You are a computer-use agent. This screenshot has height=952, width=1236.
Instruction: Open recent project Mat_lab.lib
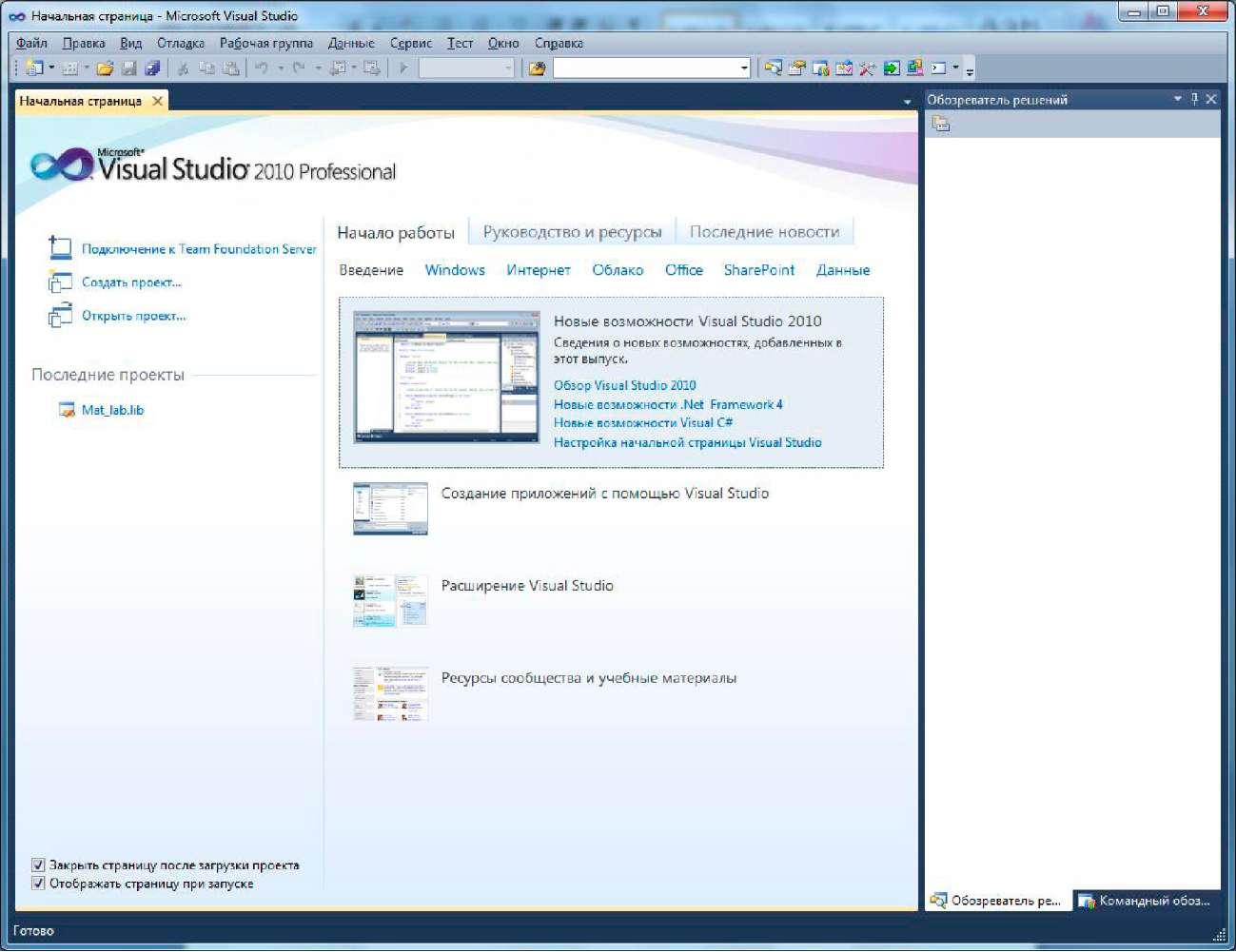pyautogui.click(x=112, y=410)
